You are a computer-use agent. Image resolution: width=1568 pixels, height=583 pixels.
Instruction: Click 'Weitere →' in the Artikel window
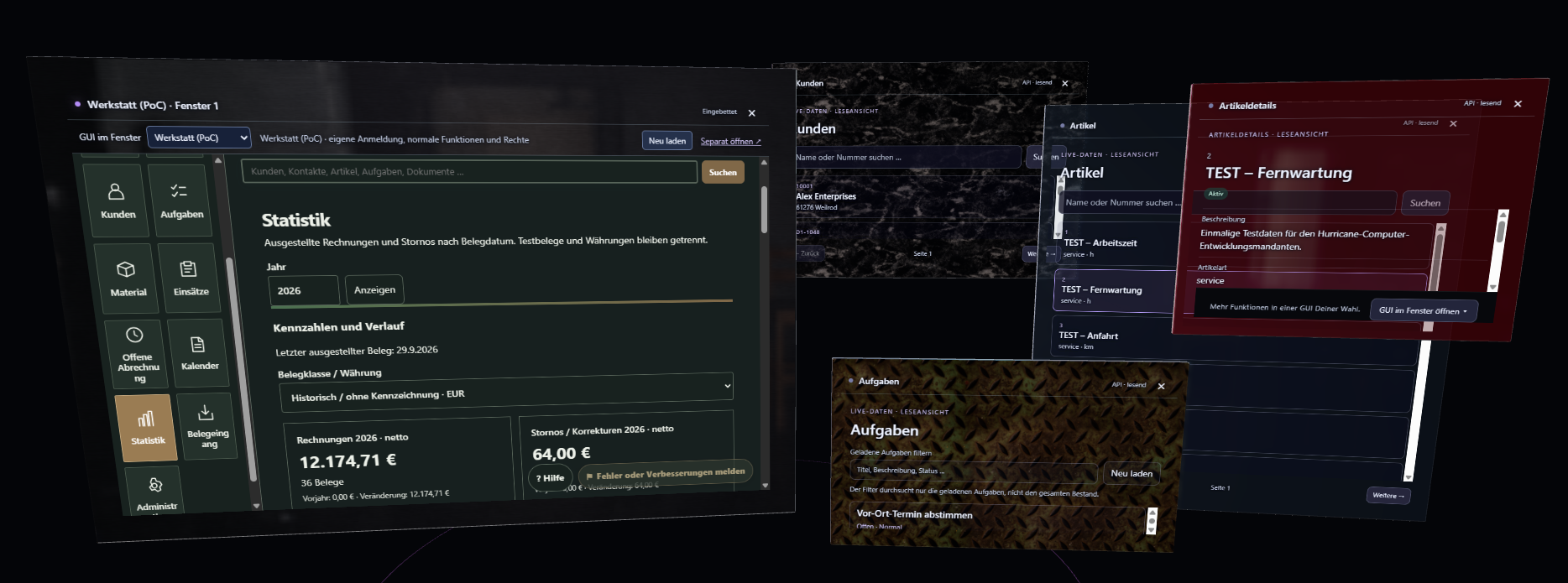[x=1388, y=496]
